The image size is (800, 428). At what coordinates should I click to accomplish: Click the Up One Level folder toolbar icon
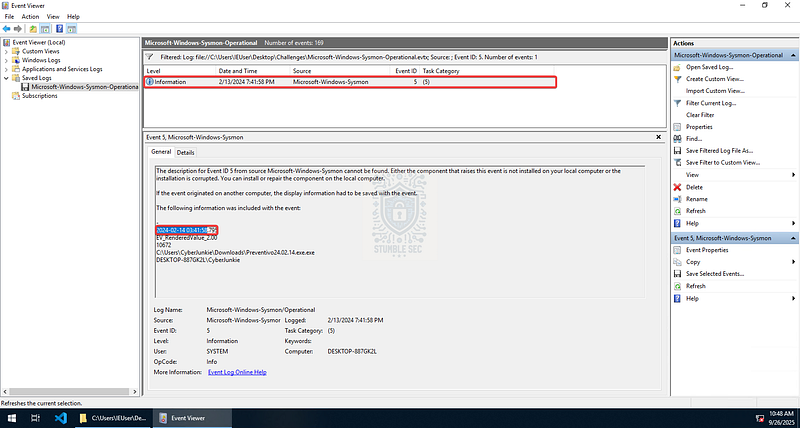pos(33,29)
